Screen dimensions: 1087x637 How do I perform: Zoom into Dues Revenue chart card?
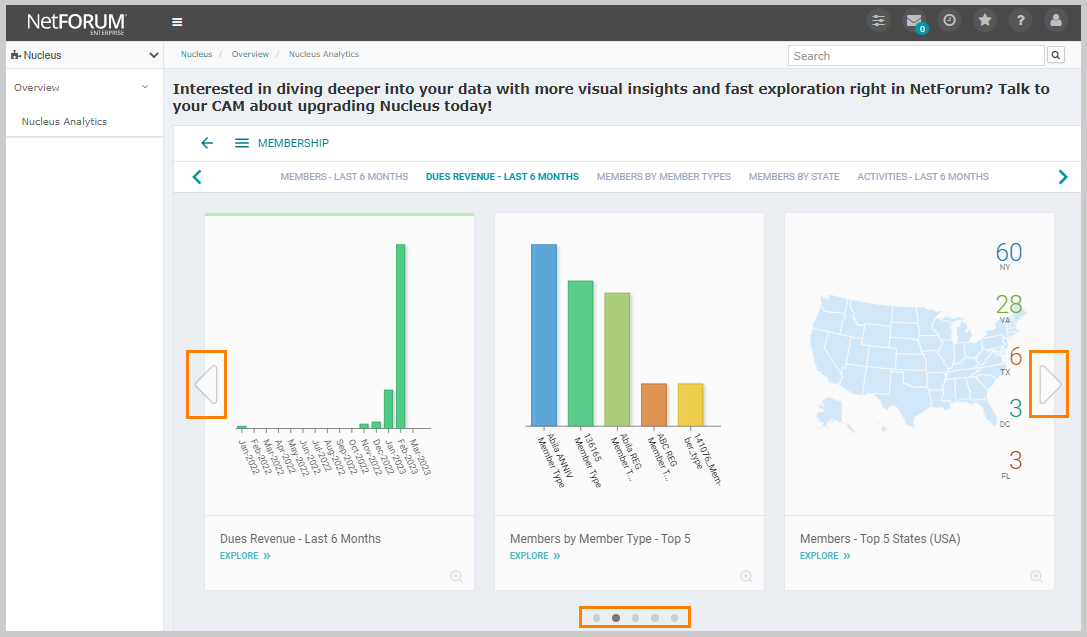click(x=456, y=576)
